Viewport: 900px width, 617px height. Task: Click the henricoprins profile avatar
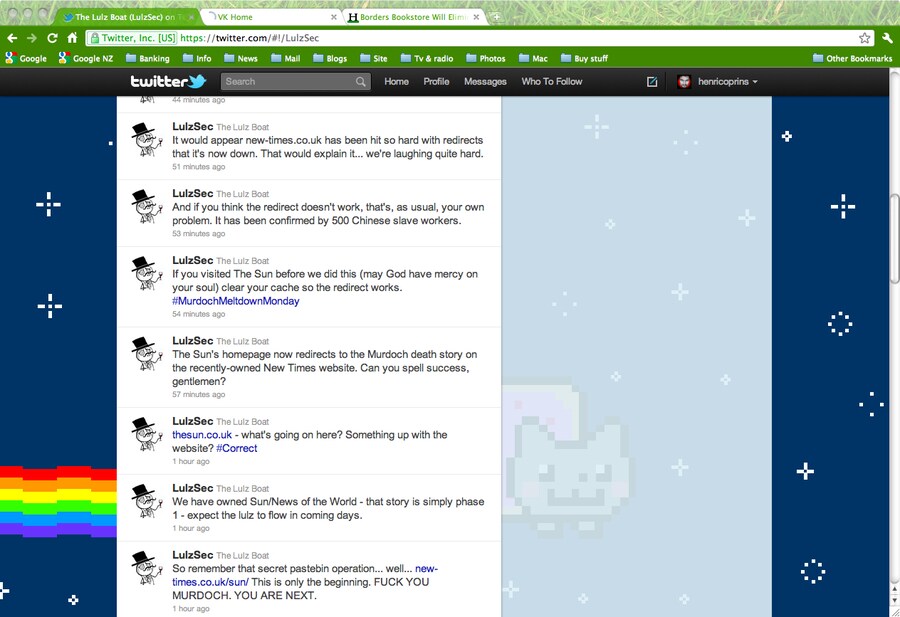pos(684,82)
